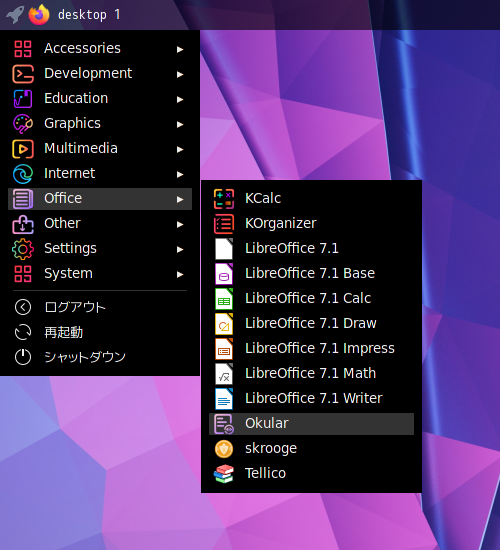
Task: Expand the Other submenu arrow
Action: point(180,224)
